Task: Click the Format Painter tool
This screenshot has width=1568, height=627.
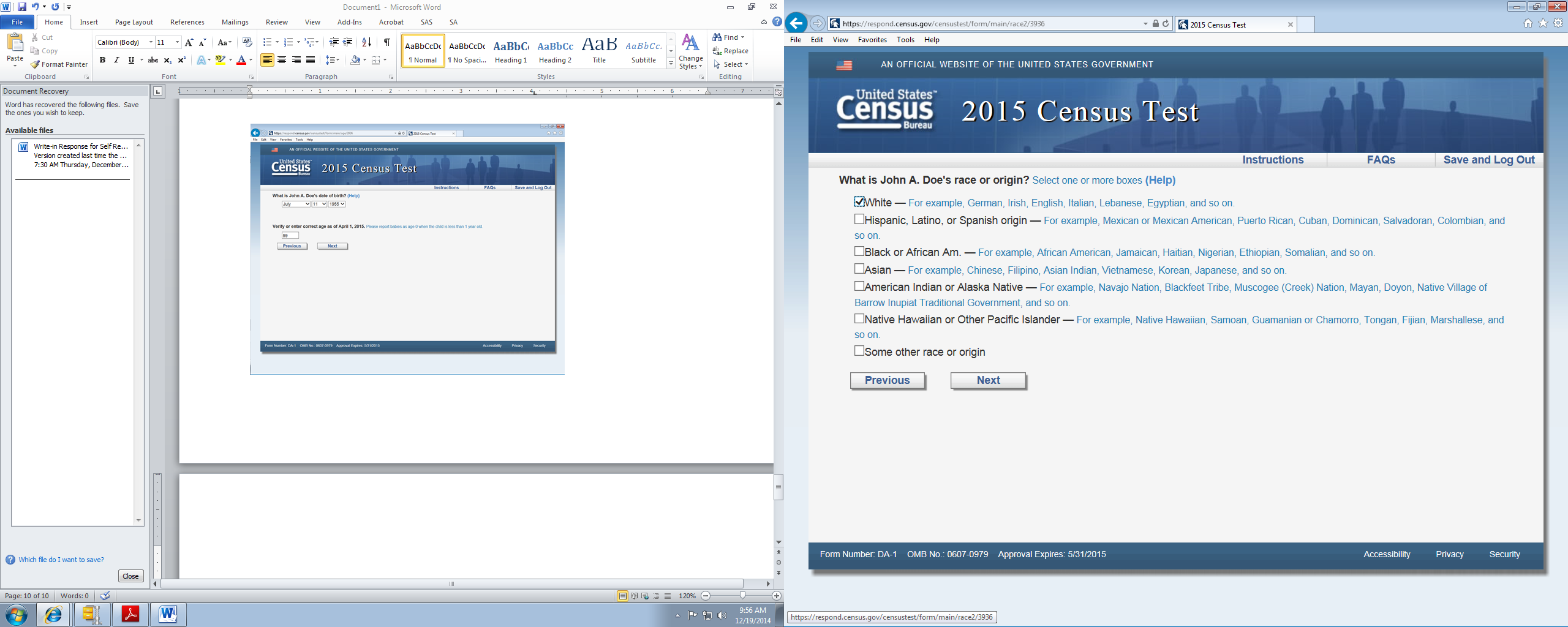Action: pos(59,64)
